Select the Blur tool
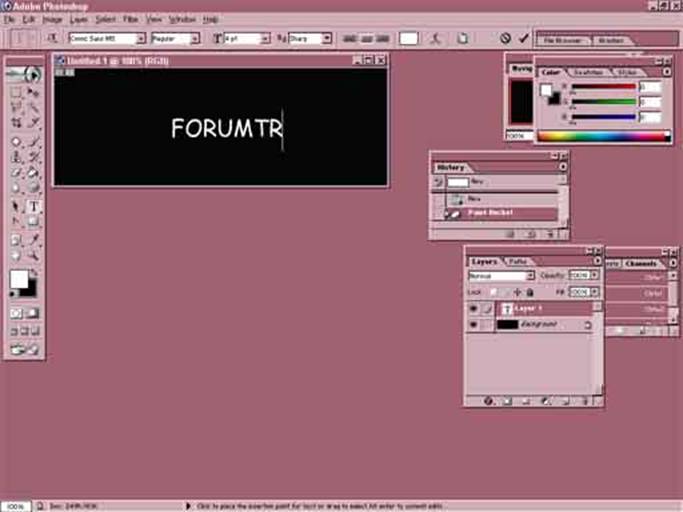The width and height of the screenshot is (683, 512). 16,188
